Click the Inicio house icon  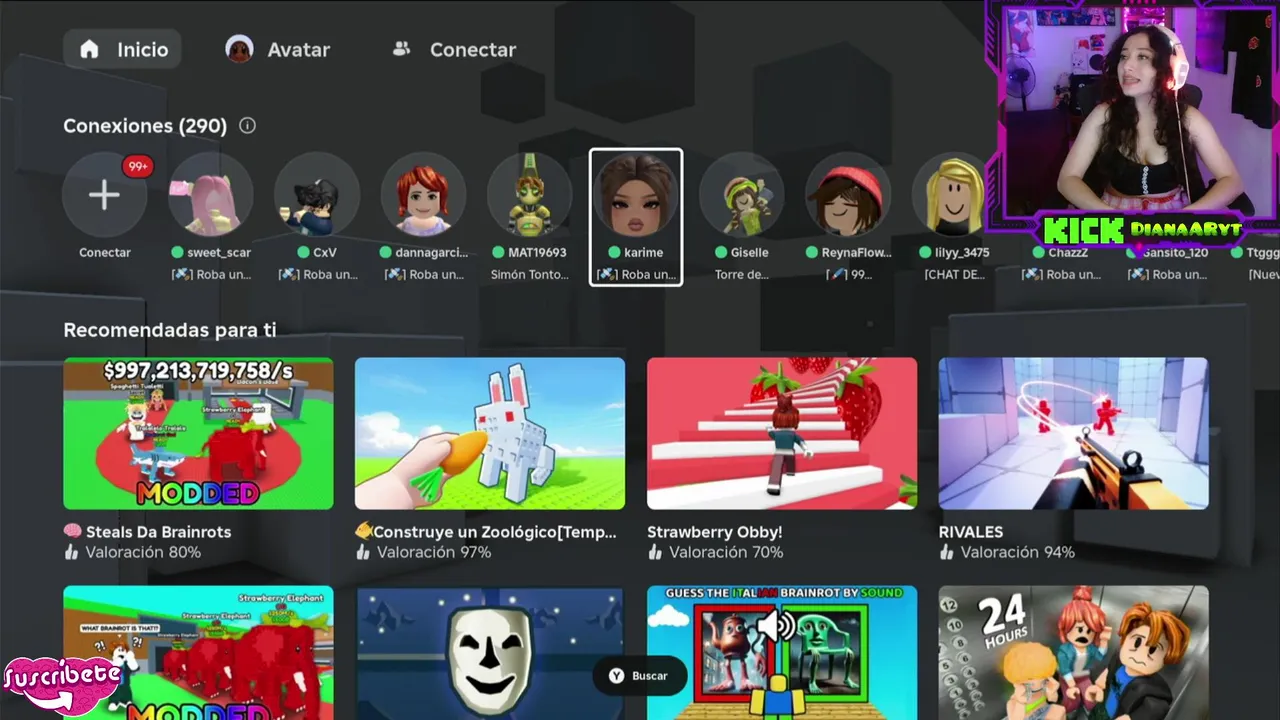tap(90, 49)
